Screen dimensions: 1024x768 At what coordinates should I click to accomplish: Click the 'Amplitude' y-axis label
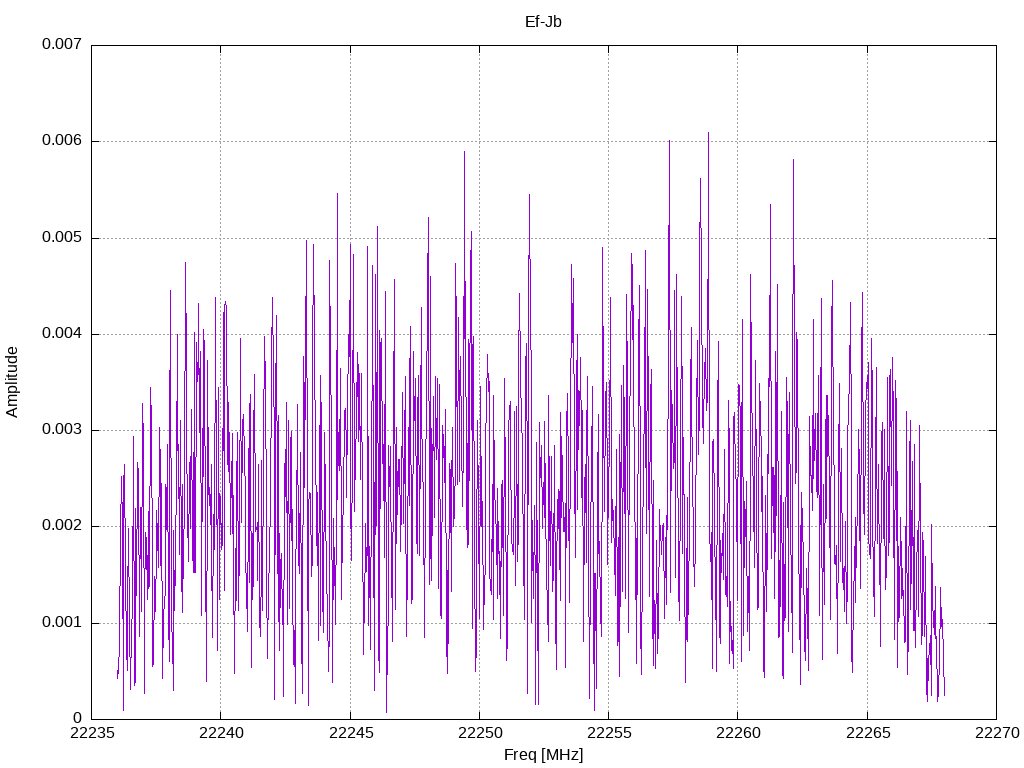[12, 382]
